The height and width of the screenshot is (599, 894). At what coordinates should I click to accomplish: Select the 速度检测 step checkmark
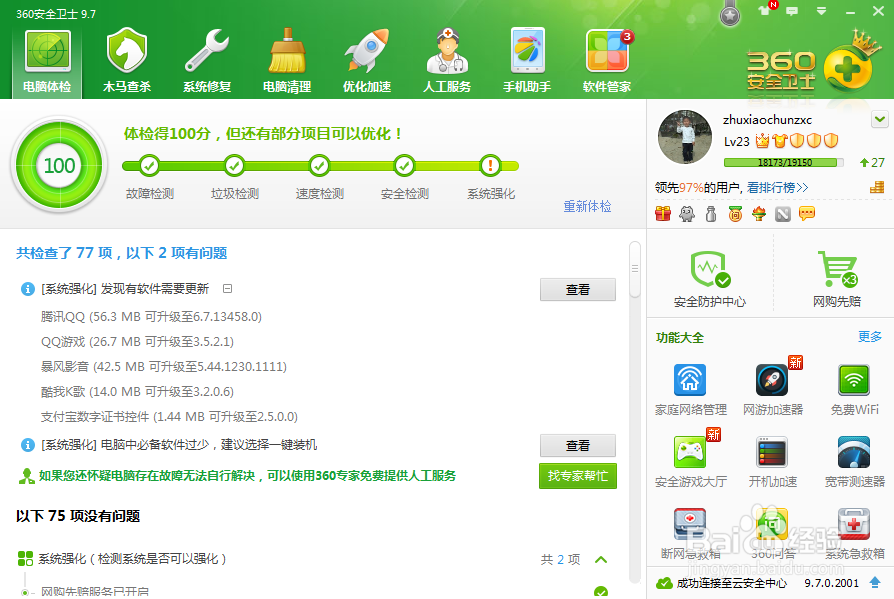319,166
